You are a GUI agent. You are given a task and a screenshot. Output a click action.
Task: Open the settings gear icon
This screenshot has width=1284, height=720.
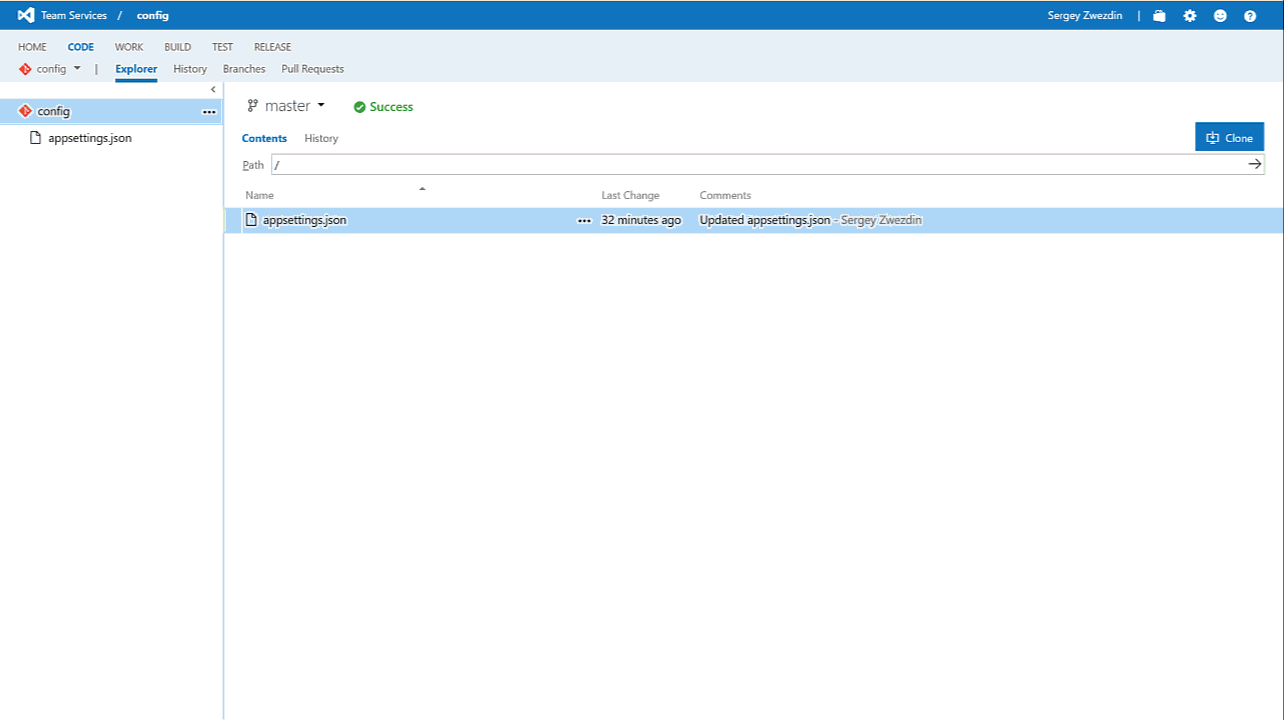[x=1190, y=16]
